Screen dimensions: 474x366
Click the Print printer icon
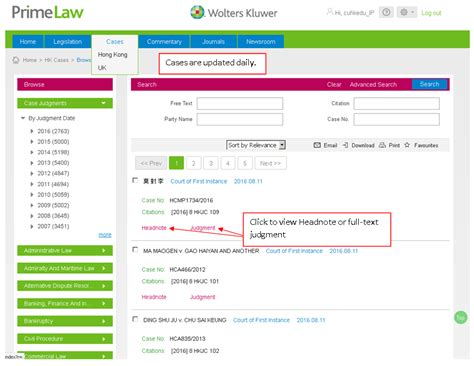382,145
